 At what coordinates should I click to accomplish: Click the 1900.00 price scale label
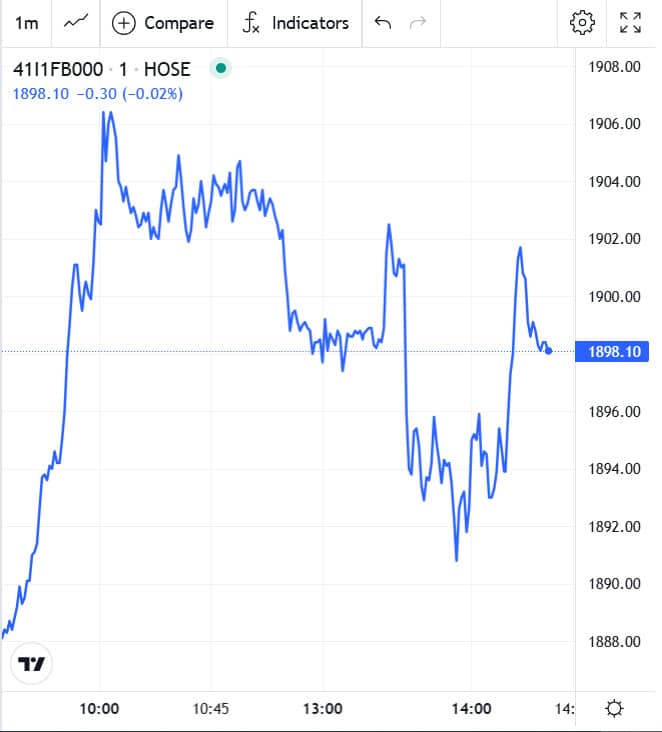[614, 297]
